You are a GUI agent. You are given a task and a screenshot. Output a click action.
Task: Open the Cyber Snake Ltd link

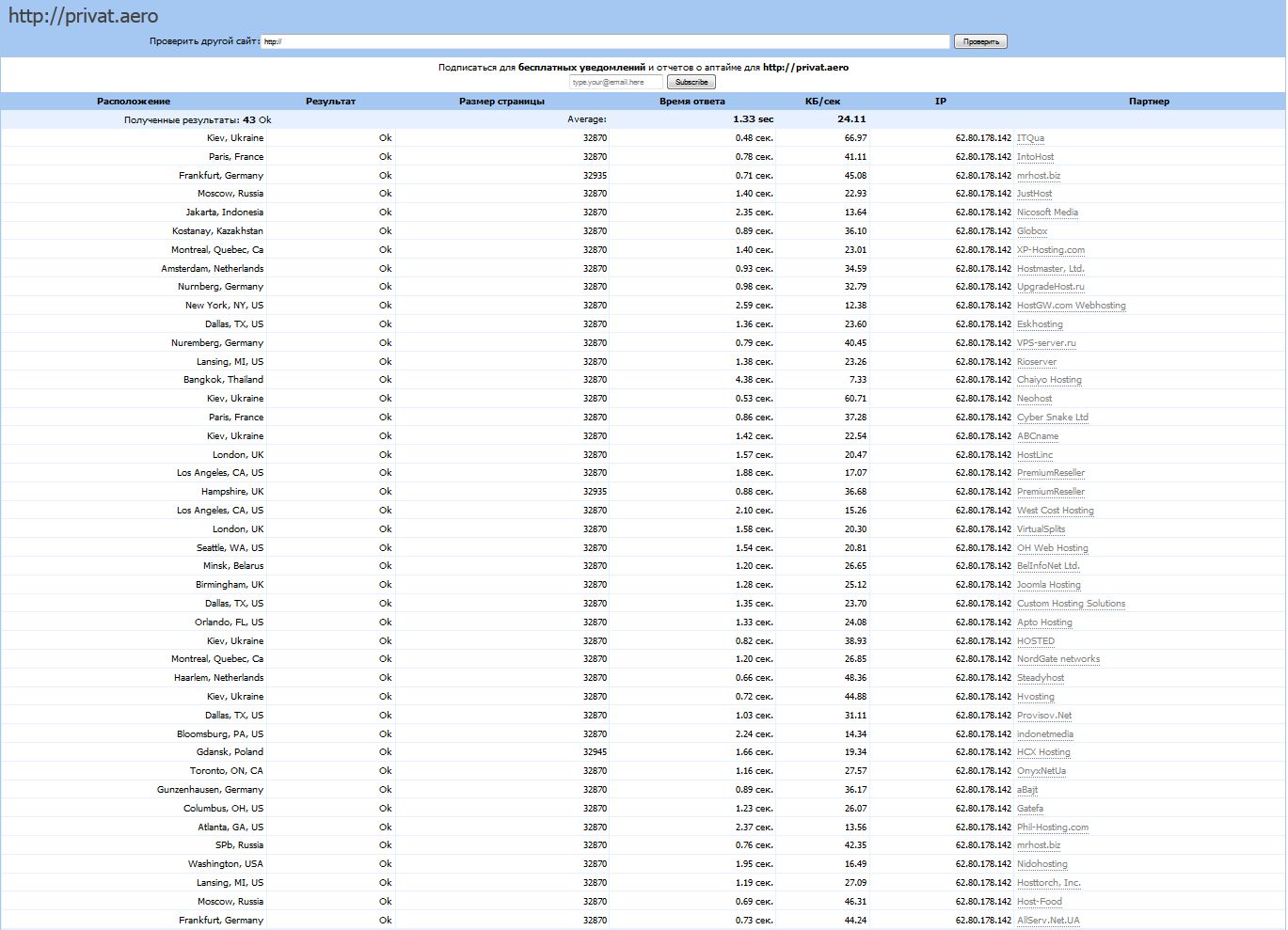coord(1052,418)
